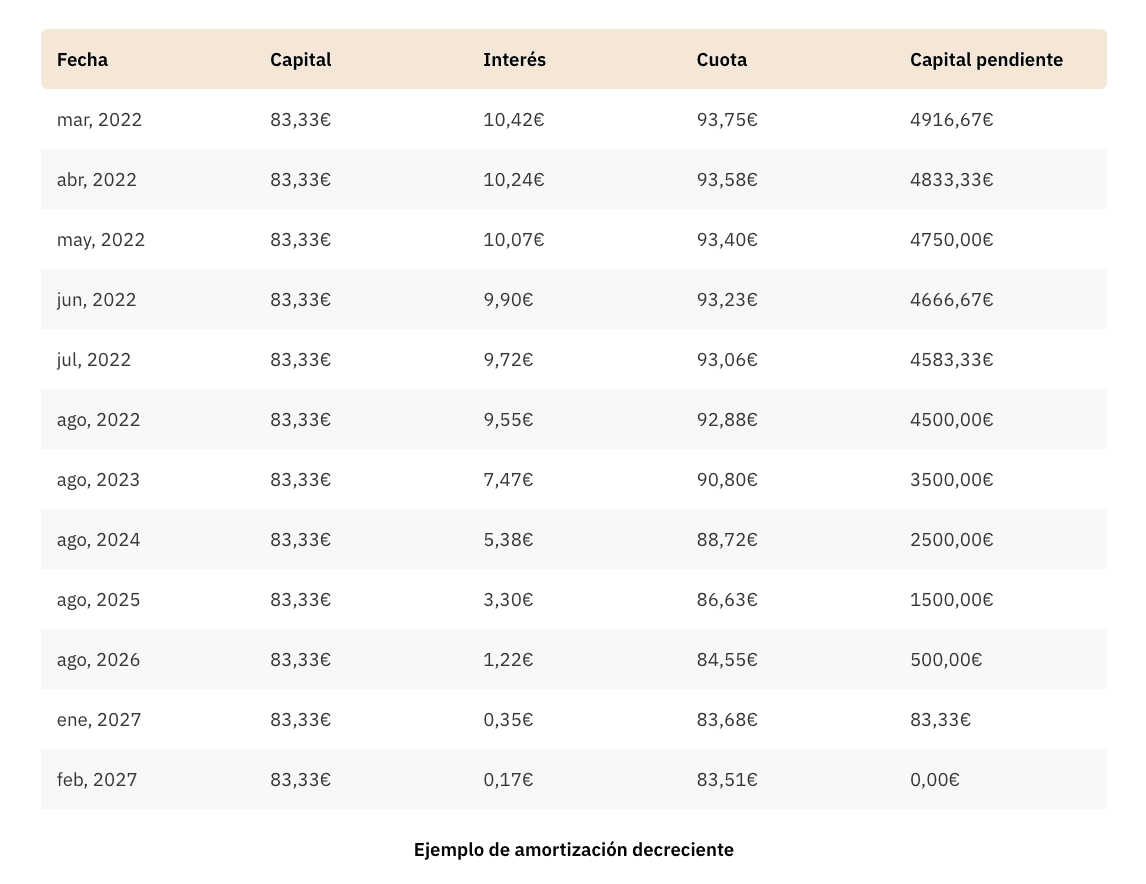The image size is (1146, 884).
Task: Click the 10,42€ interest value
Action: point(513,120)
